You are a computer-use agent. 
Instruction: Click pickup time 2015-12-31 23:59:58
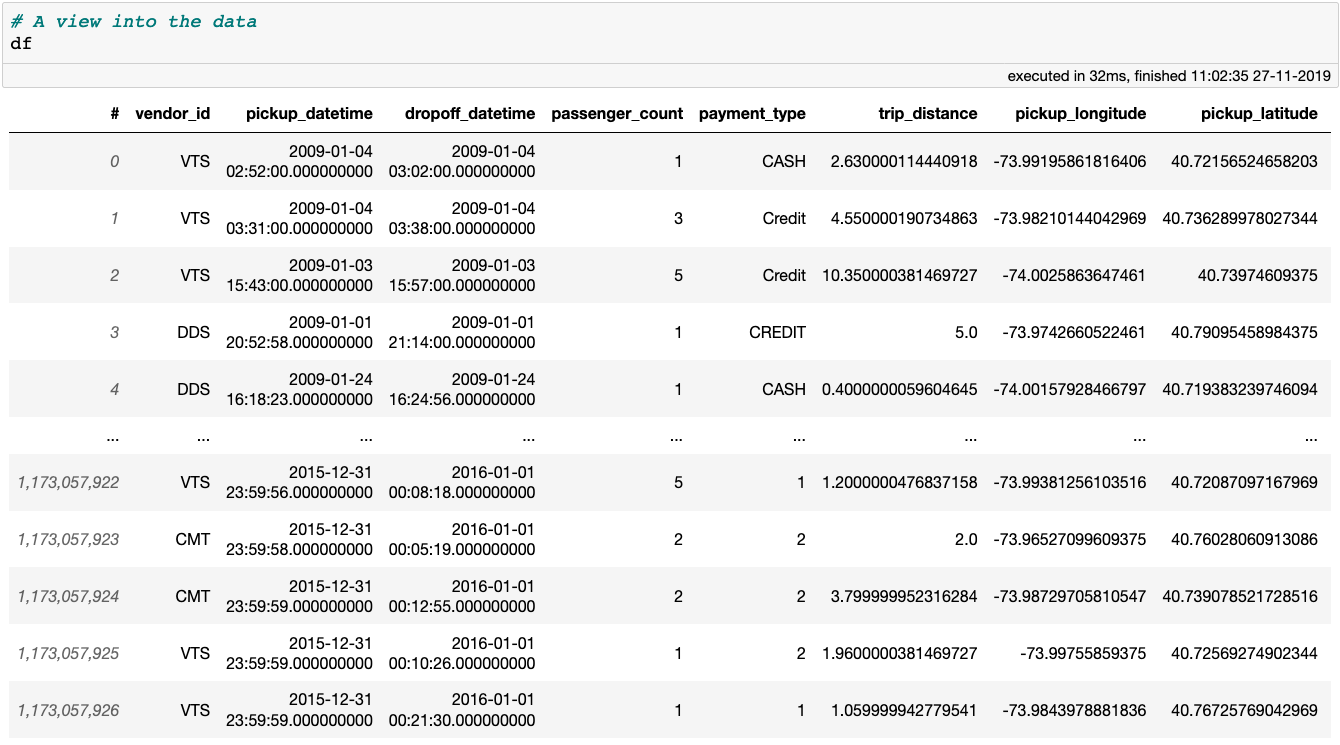tap(300, 539)
